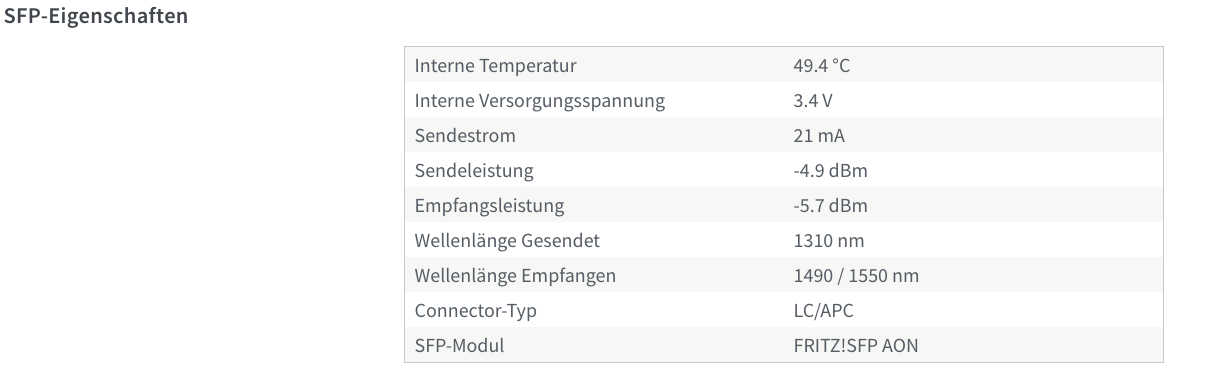Select the SFP-Modul label

coord(460,346)
